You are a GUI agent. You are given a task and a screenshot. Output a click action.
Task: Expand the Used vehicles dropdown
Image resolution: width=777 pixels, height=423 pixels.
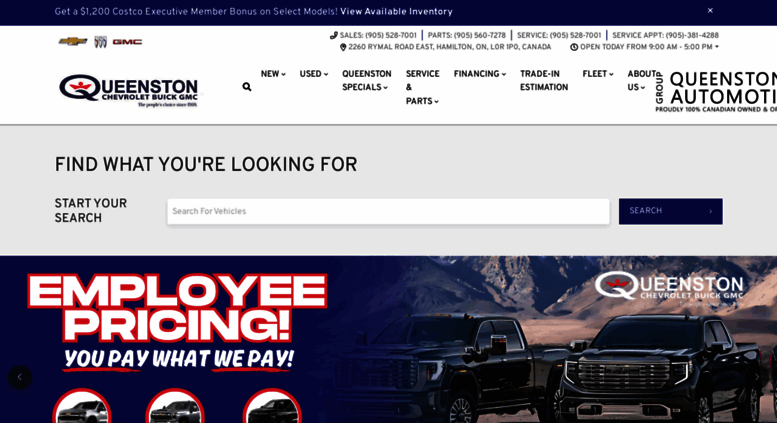[314, 74]
